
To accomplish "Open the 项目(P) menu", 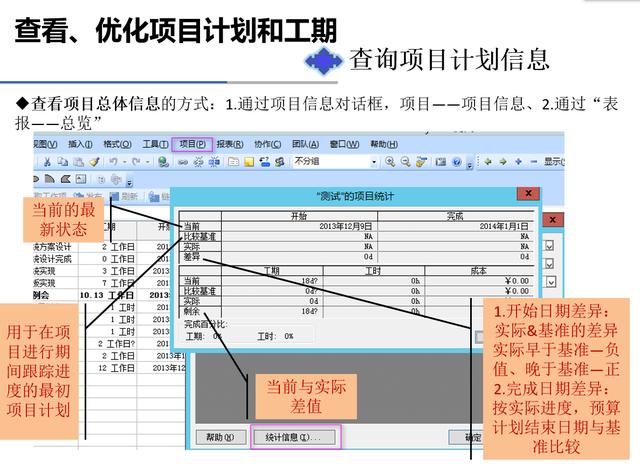I will tap(192, 143).
